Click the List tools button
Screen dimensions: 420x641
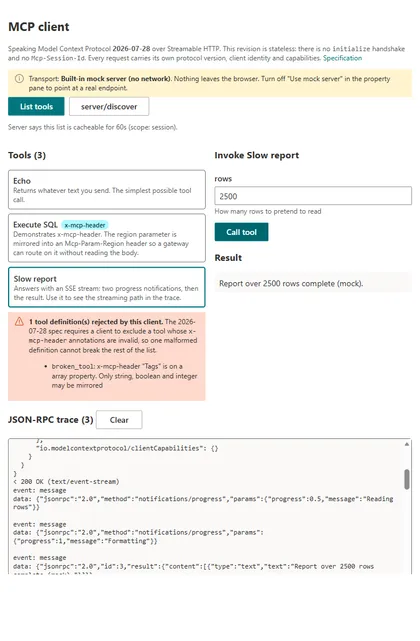[x=36, y=107]
